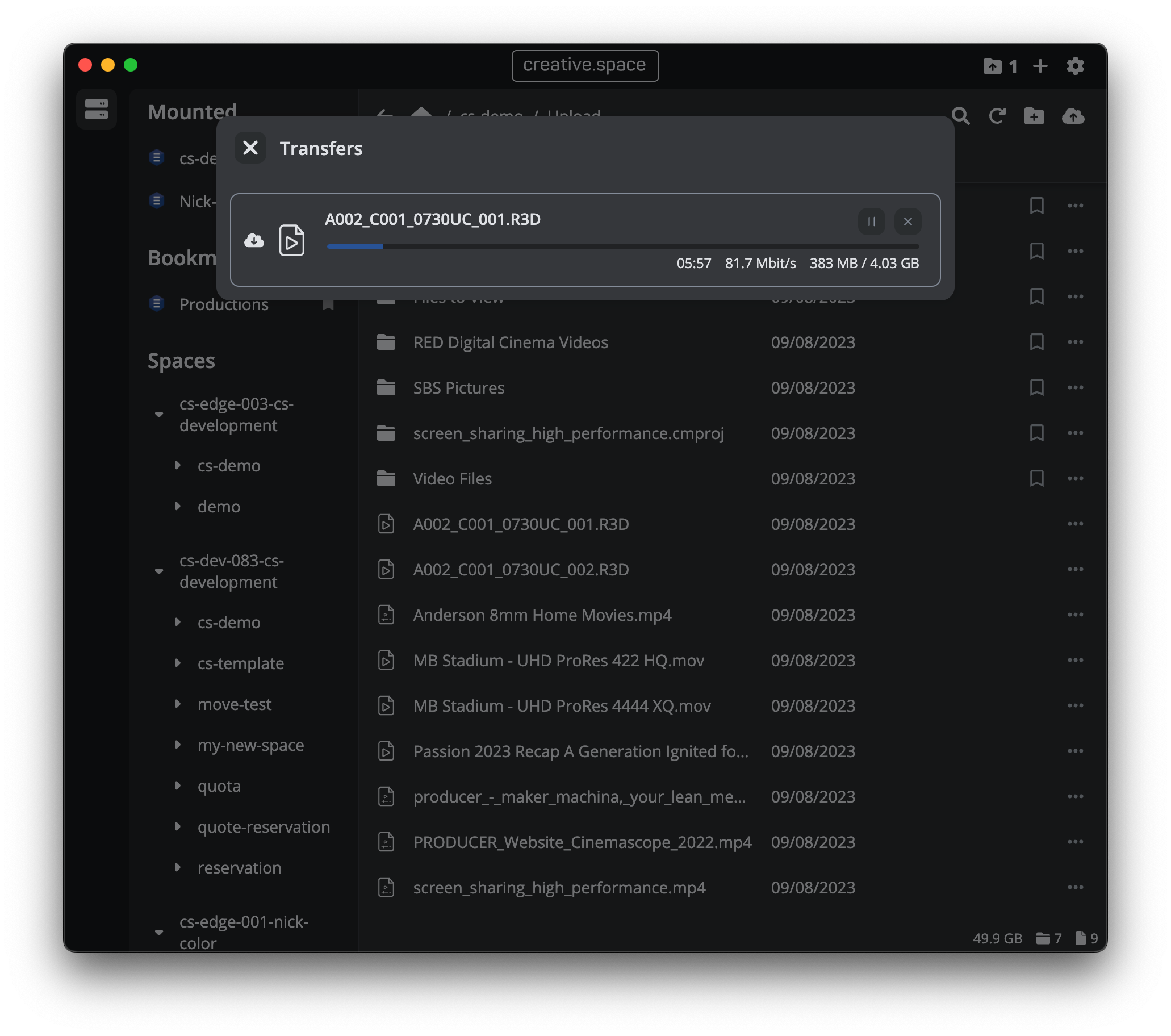Open the SBS Pictures folder

(x=459, y=387)
